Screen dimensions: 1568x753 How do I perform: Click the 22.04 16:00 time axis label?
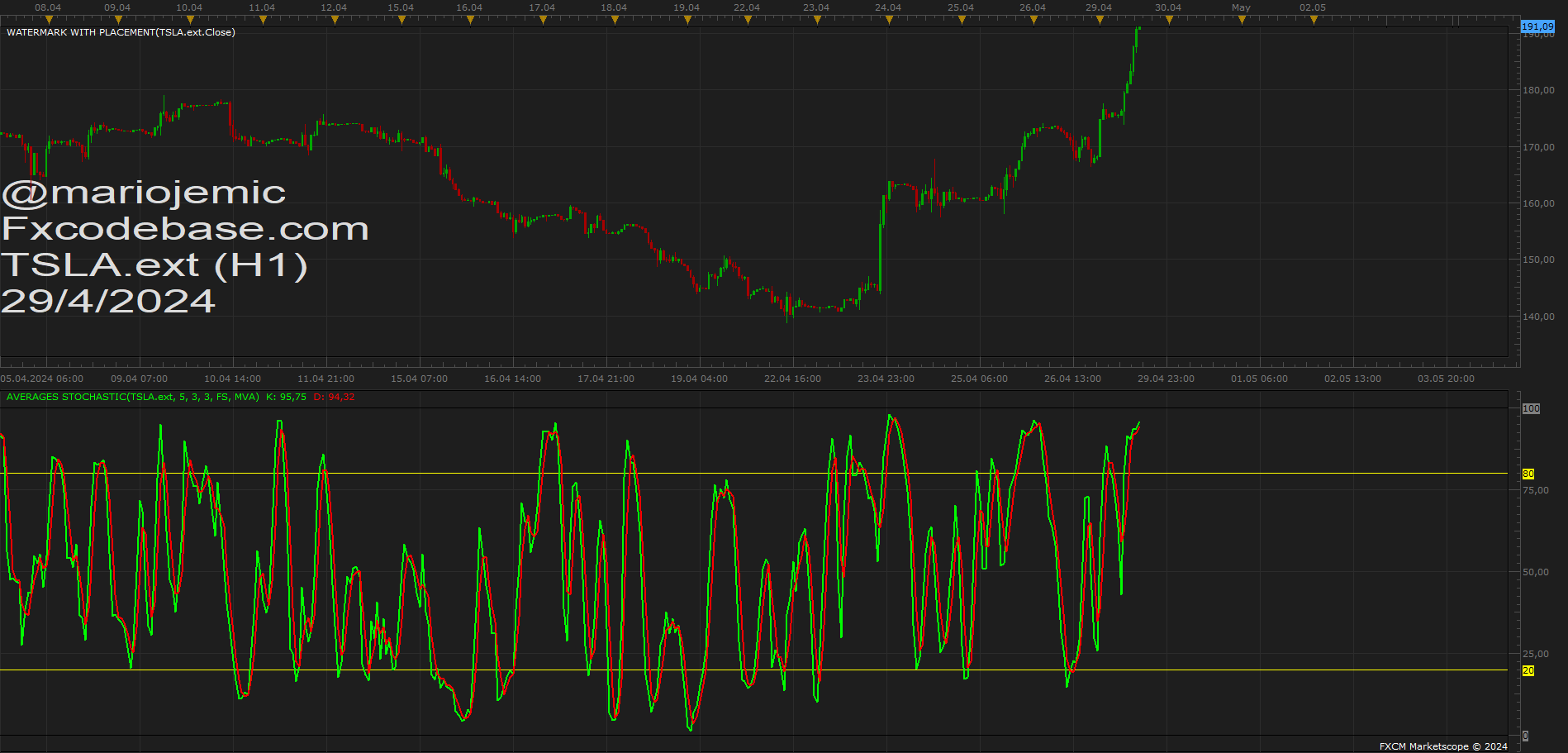(x=793, y=379)
